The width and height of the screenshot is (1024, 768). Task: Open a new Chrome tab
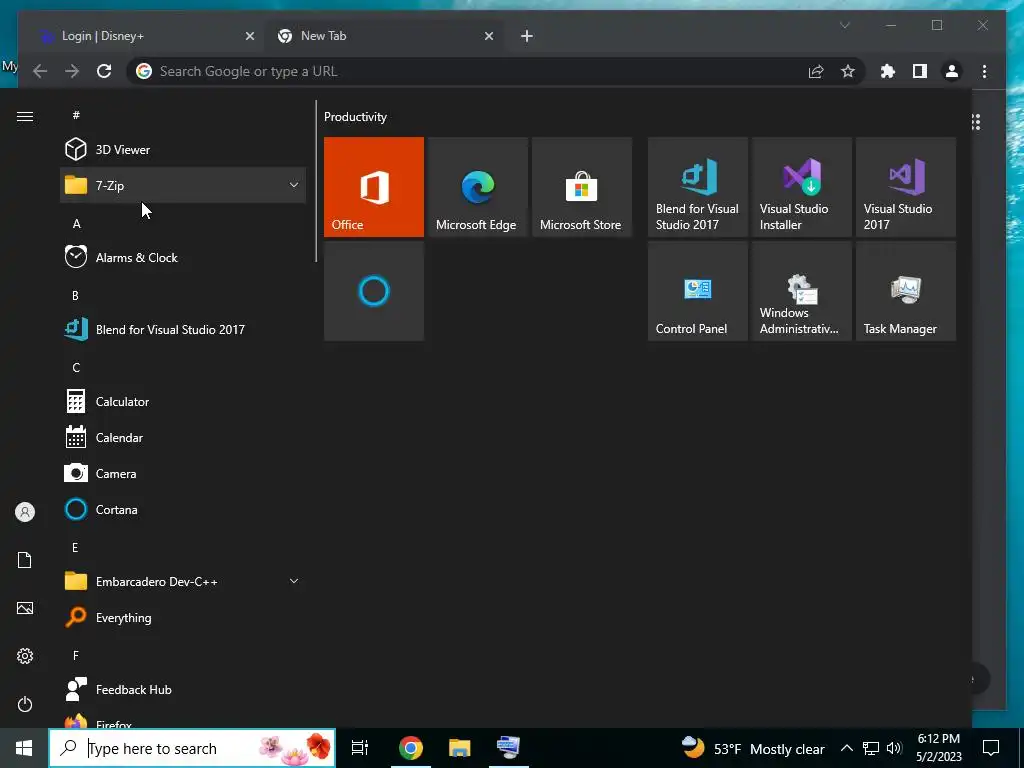[x=527, y=36]
